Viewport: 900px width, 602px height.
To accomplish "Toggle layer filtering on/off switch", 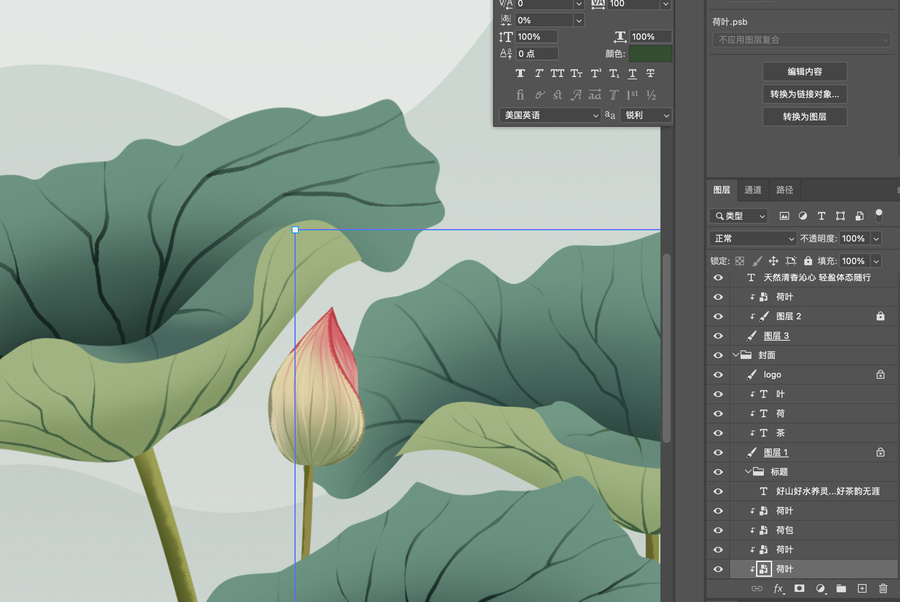I will point(878,215).
